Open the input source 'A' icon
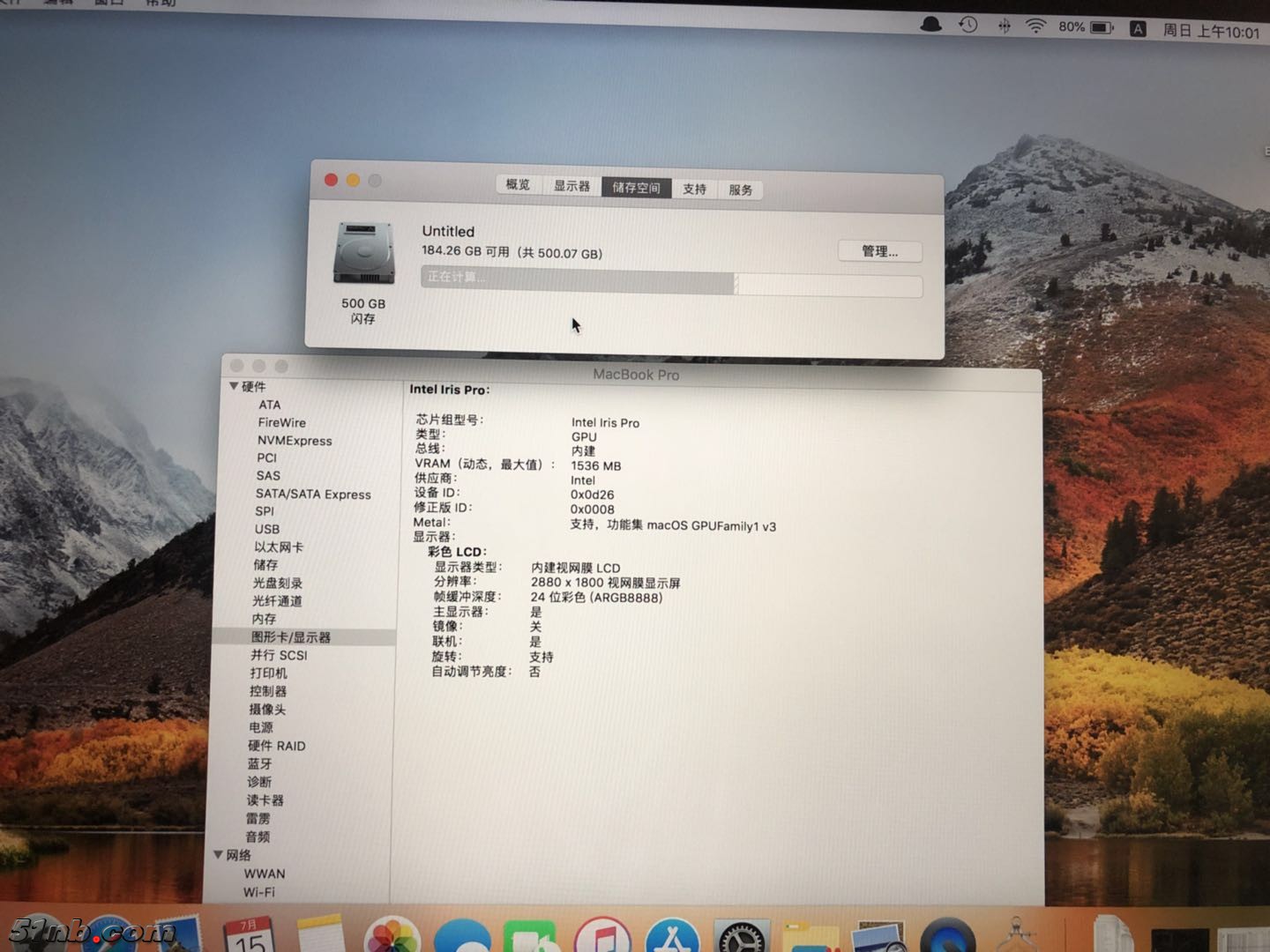The width and height of the screenshot is (1270, 952). [1138, 29]
